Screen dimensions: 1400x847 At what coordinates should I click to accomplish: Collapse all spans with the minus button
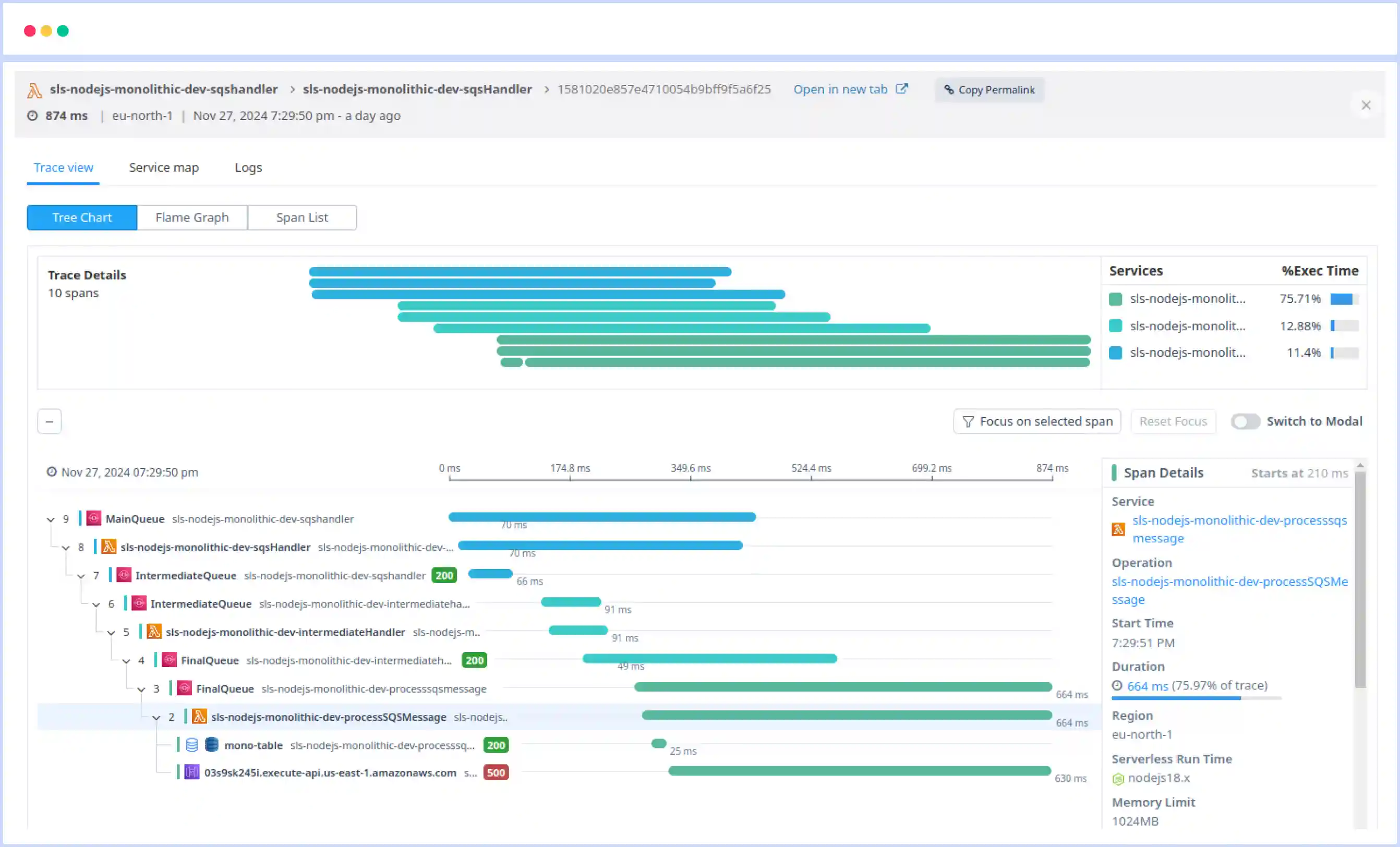tap(50, 421)
